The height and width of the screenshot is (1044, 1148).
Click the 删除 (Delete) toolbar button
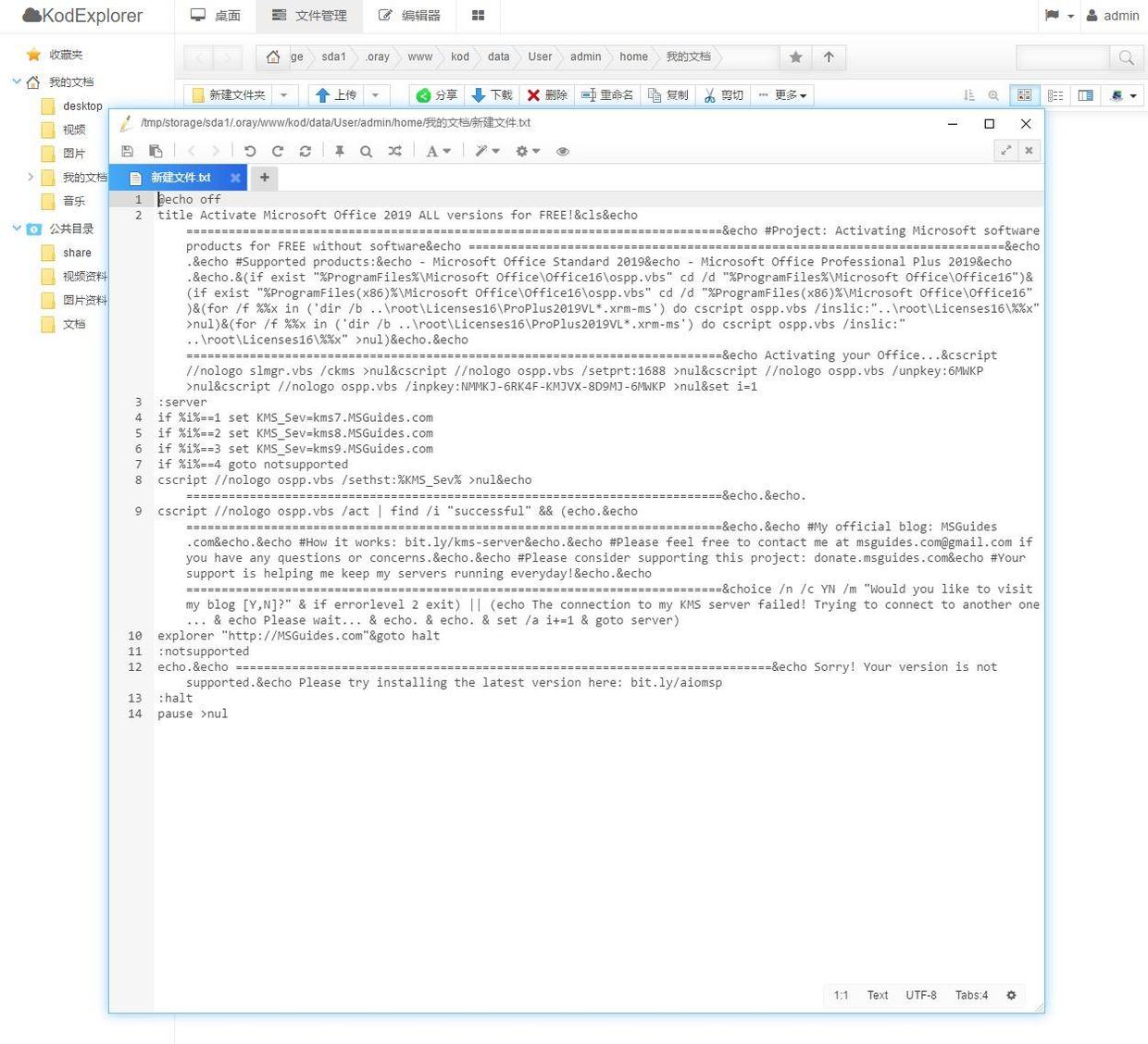point(547,95)
